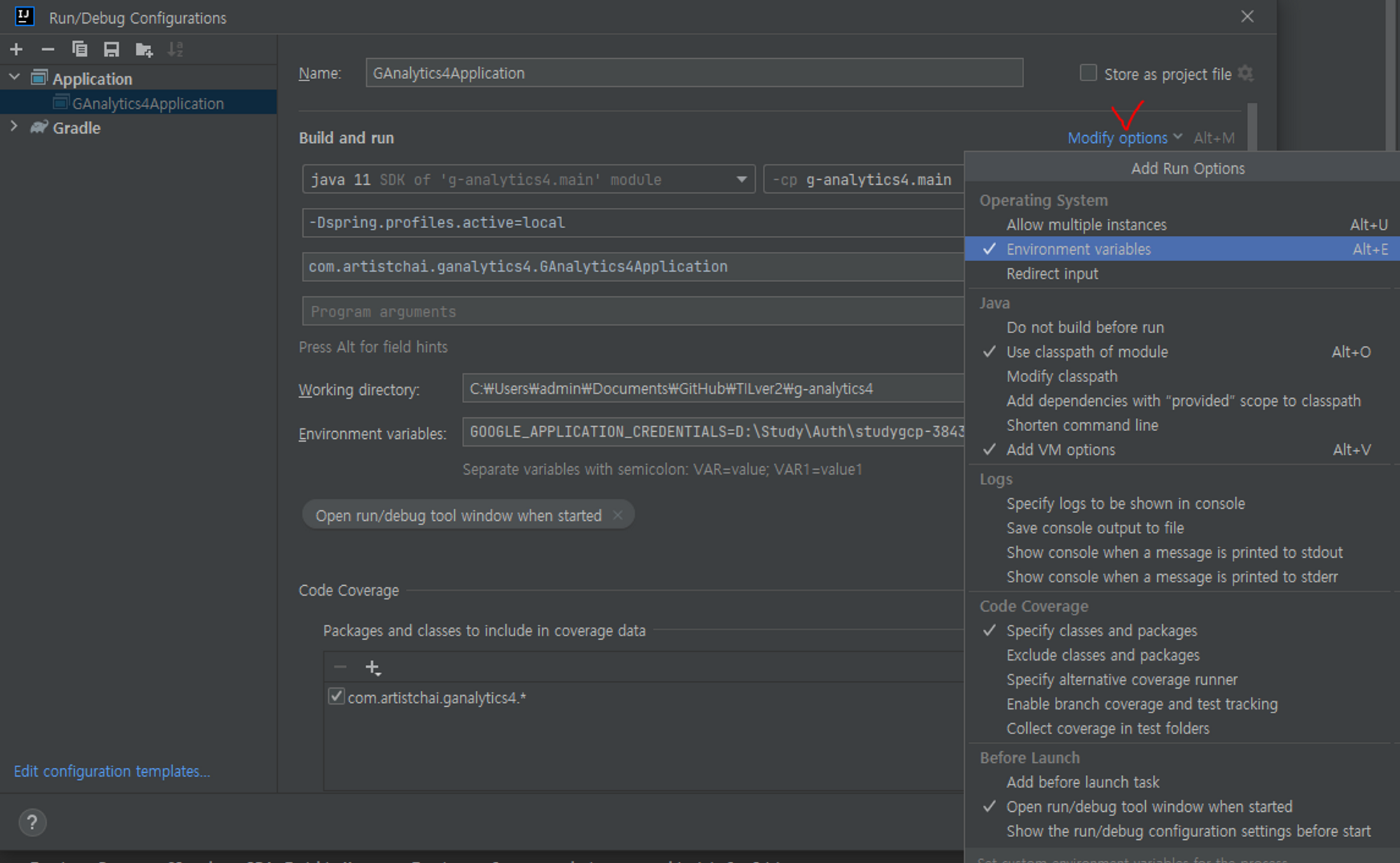The width and height of the screenshot is (1400, 863).
Task: Toggle Allow multiple instances option
Action: (1086, 225)
